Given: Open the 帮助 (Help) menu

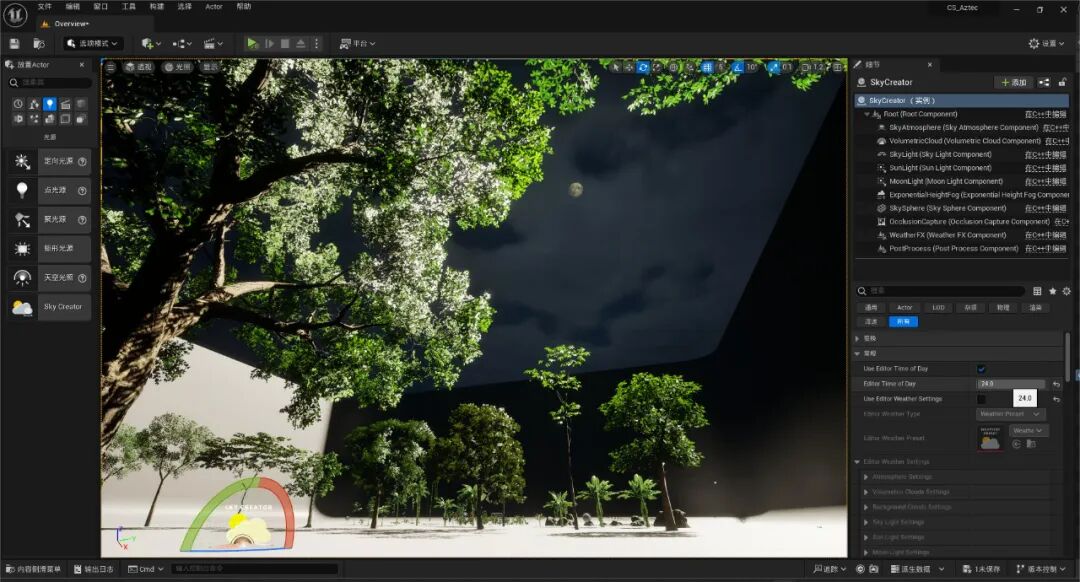Looking at the screenshot, I should click(x=244, y=6).
